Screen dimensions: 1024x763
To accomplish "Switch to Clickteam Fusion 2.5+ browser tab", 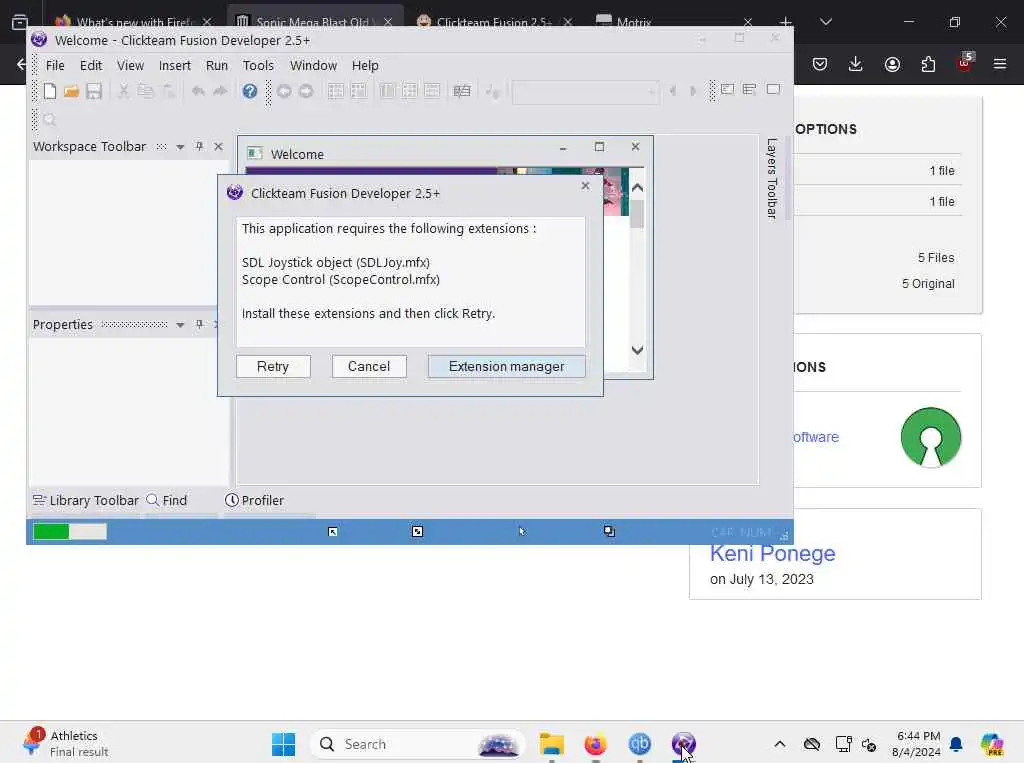I will pos(494,22).
